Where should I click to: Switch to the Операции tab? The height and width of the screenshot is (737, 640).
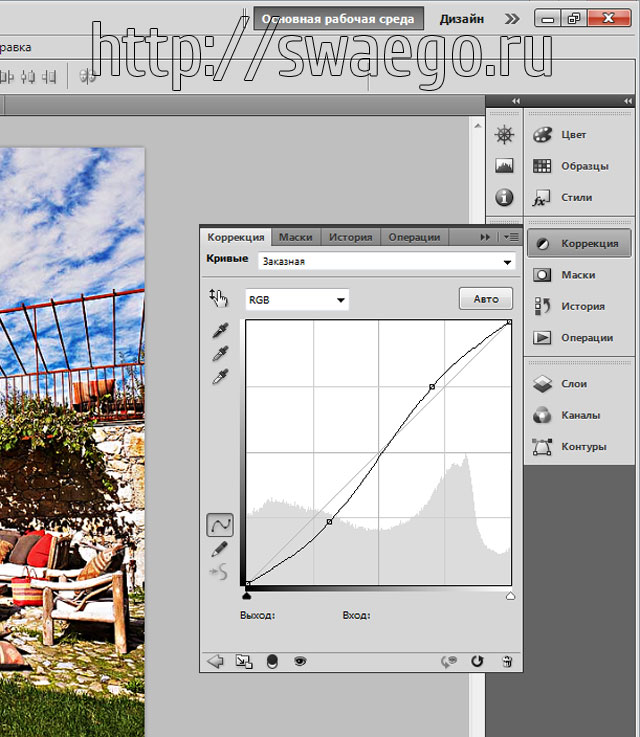tap(414, 237)
